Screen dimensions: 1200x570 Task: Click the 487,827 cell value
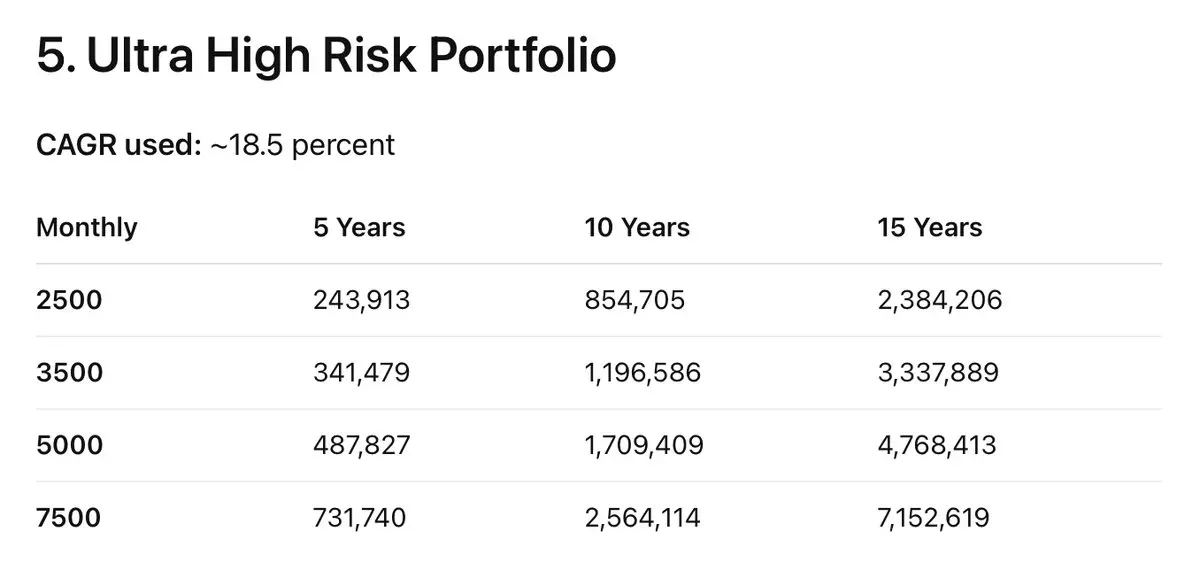pyautogui.click(x=361, y=445)
